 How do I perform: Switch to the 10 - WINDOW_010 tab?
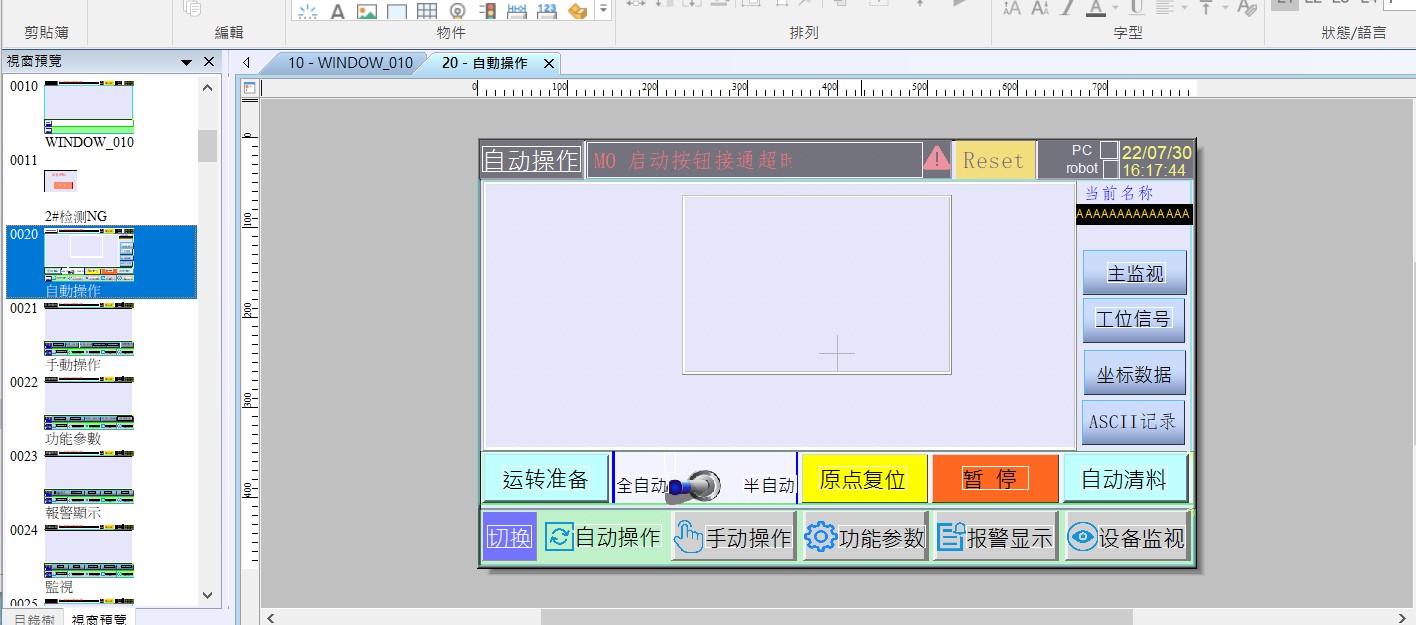[349, 63]
